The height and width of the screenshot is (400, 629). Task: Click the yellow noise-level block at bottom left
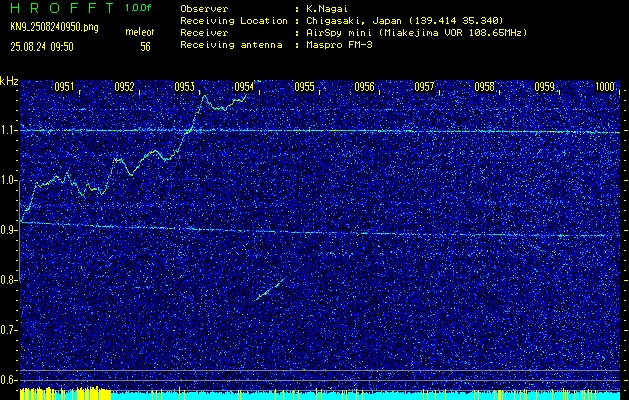[x=65, y=394]
